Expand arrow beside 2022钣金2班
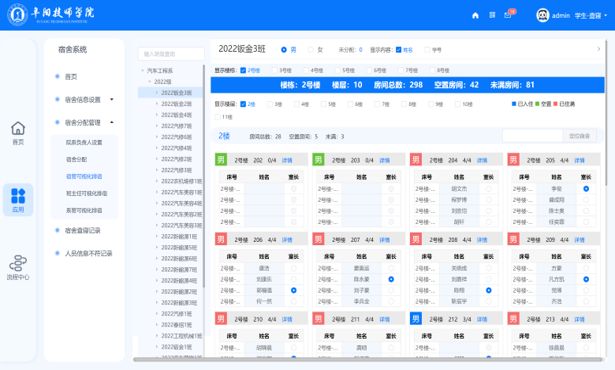 click(156, 104)
